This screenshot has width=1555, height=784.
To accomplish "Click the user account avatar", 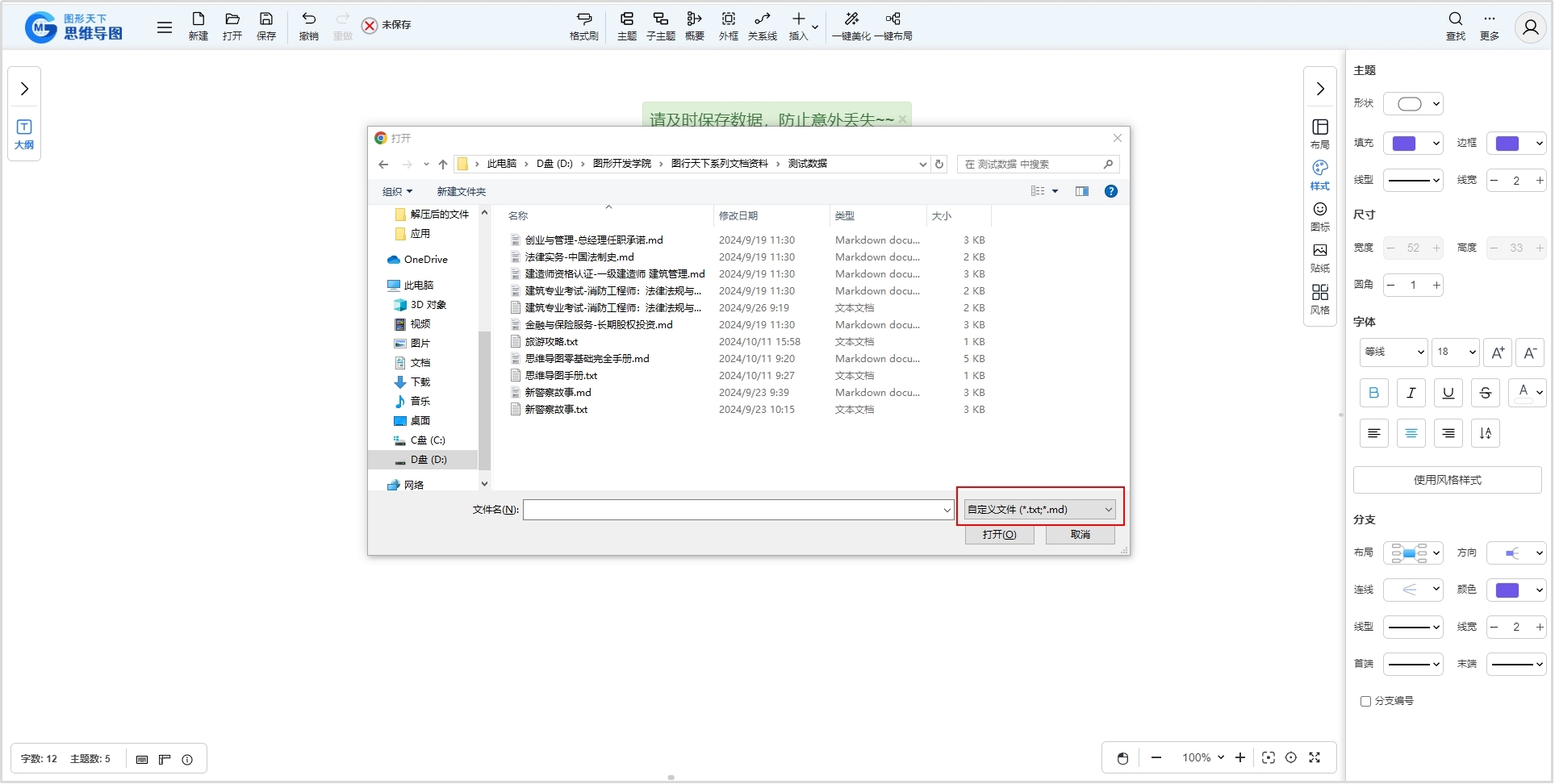I will [x=1530, y=27].
